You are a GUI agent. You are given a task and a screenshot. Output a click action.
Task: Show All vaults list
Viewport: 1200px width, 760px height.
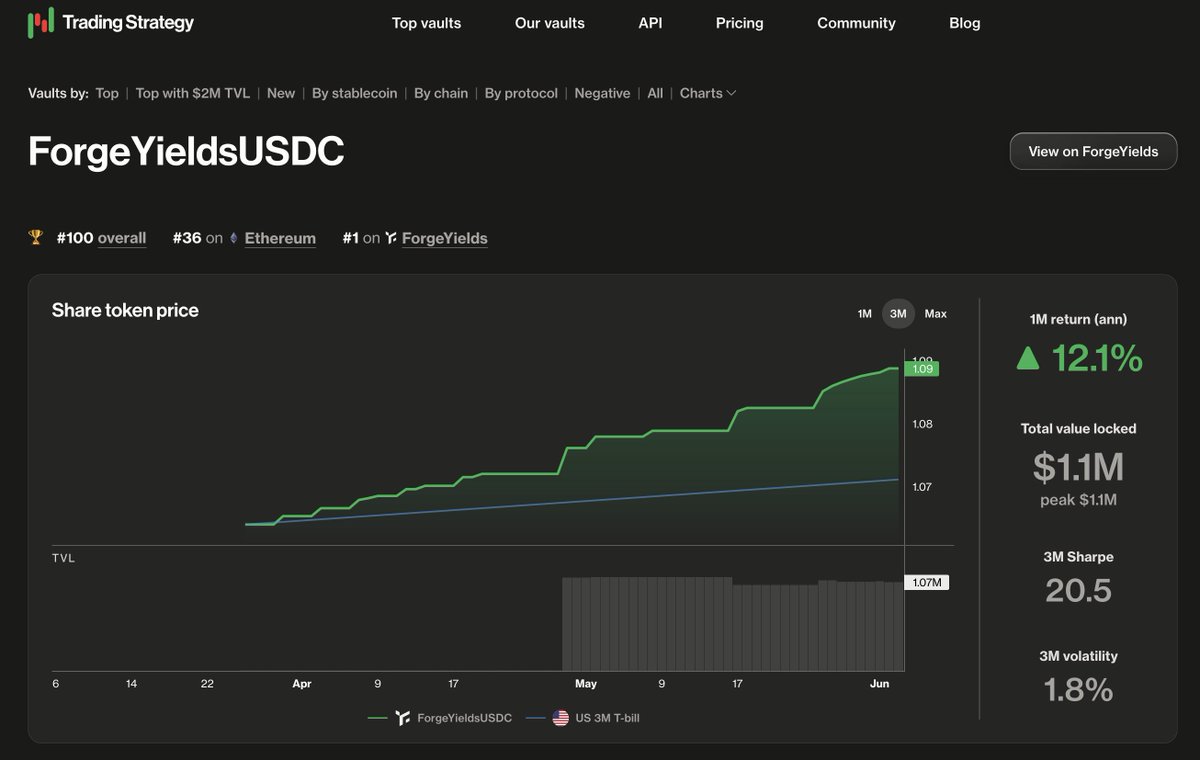pyautogui.click(x=655, y=93)
